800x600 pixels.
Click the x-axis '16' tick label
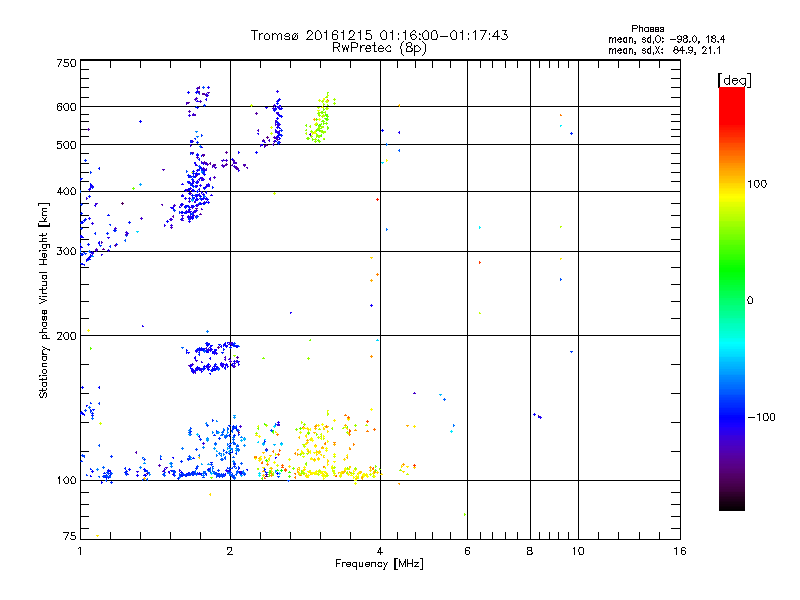pyautogui.click(x=680, y=551)
